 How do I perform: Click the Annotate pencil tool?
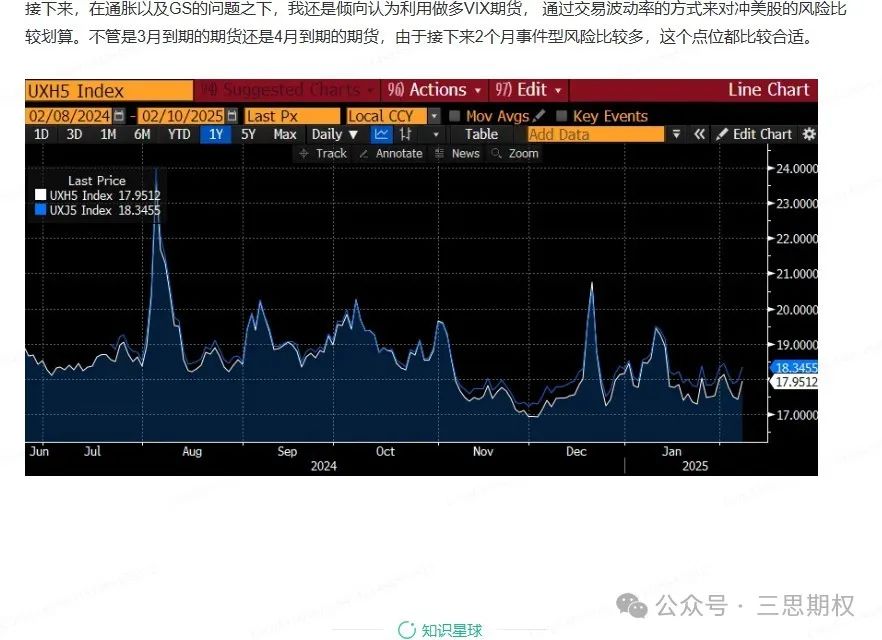(x=390, y=154)
